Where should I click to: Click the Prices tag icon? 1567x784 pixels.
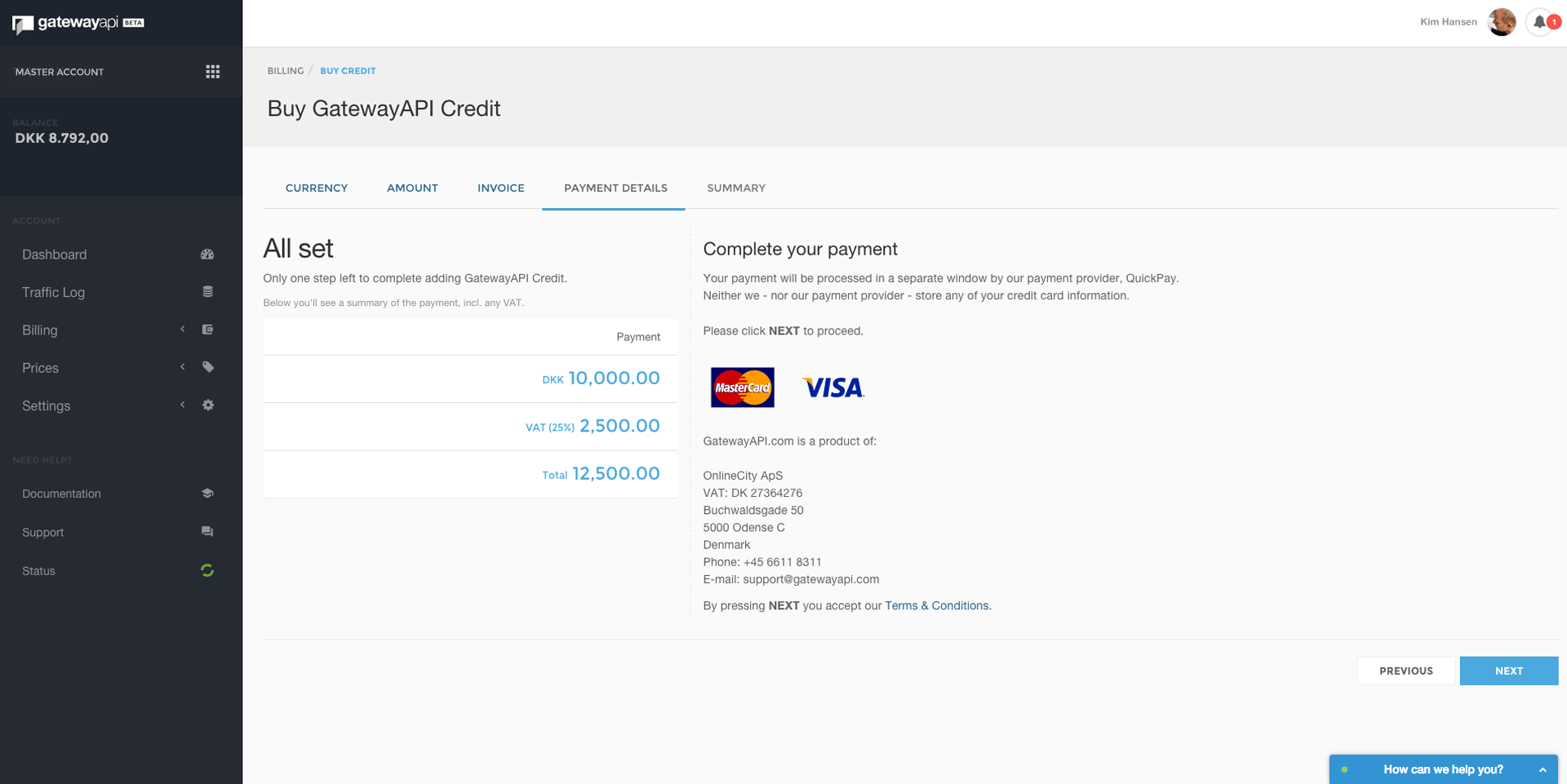(208, 367)
